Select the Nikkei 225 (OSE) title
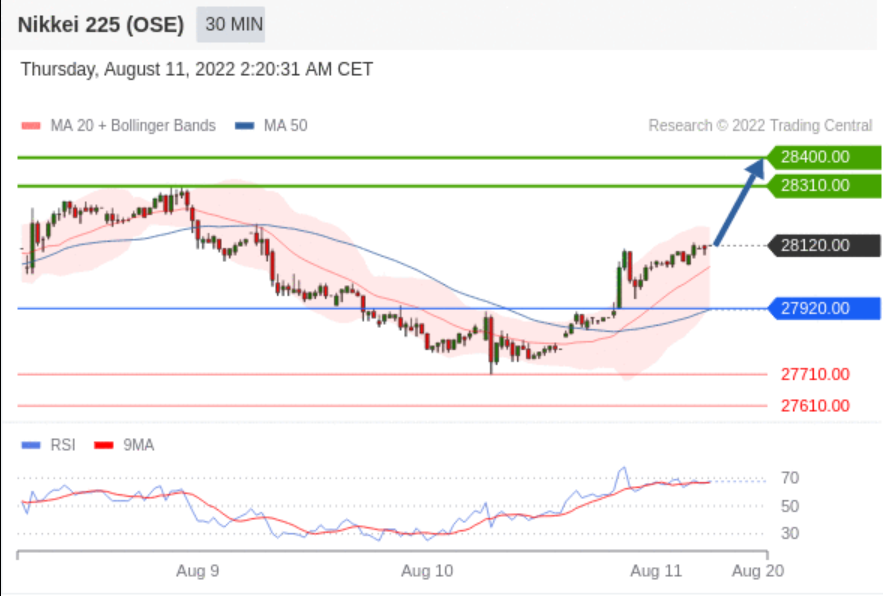883x604 pixels. point(101,25)
